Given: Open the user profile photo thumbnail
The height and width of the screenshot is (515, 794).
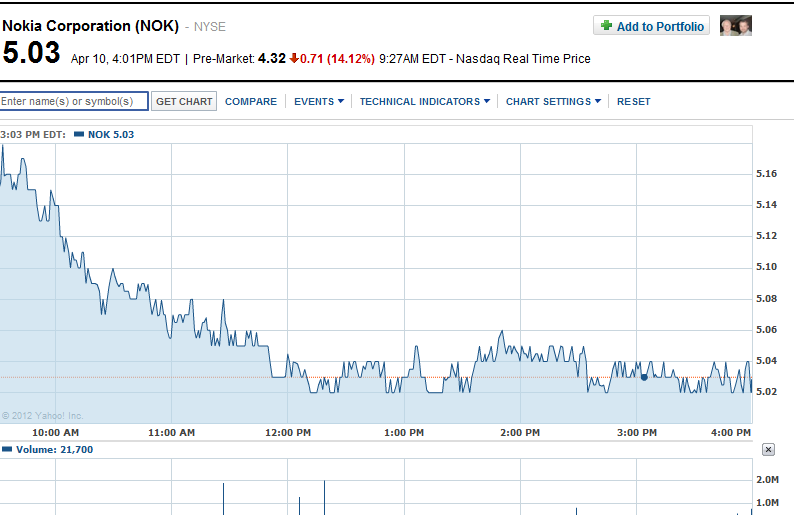Looking at the screenshot, I should pyautogui.click(x=736, y=25).
